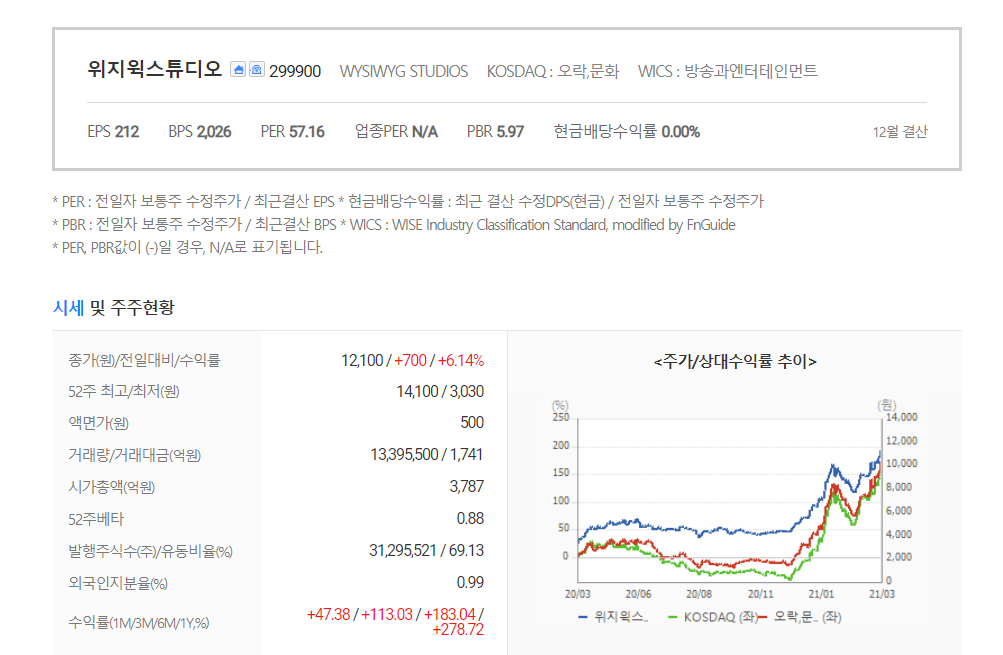Click the EPS 212 value
Viewport: 1003px width, 655px height.
113,132
